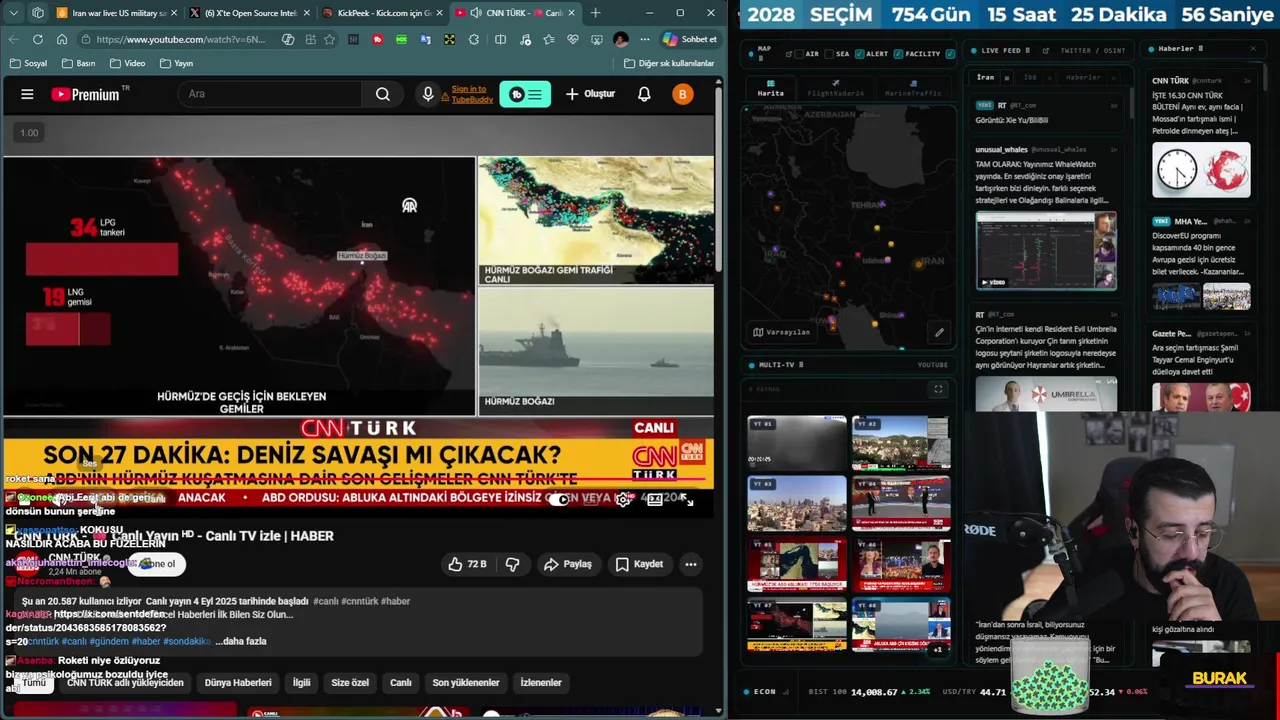Select the İran live feed tab
This screenshot has width=1280, height=720.
click(986, 77)
